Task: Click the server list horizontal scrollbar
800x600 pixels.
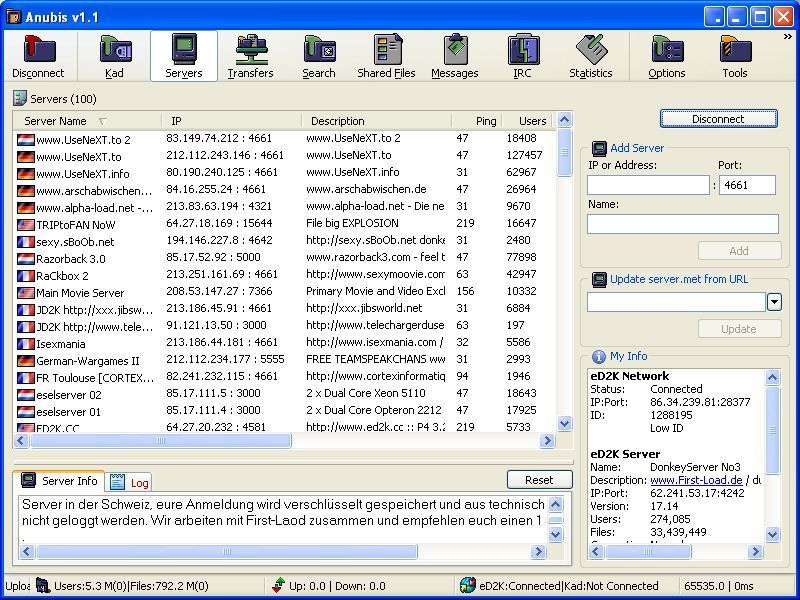Action: coord(160,441)
